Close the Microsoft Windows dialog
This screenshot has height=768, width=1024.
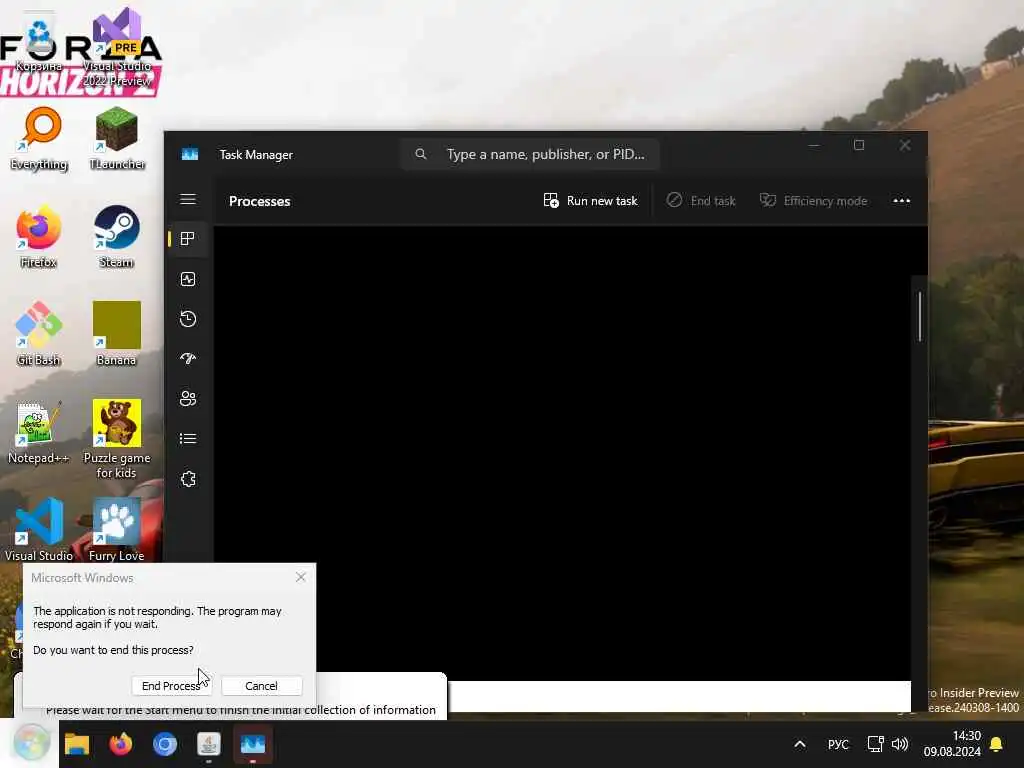click(x=300, y=577)
